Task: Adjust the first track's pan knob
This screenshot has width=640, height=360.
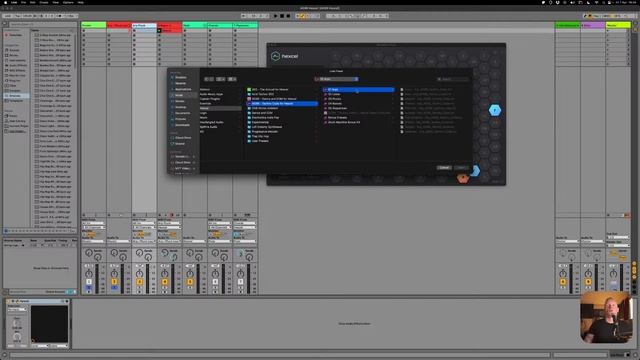Action: pyautogui.click(x=89, y=273)
